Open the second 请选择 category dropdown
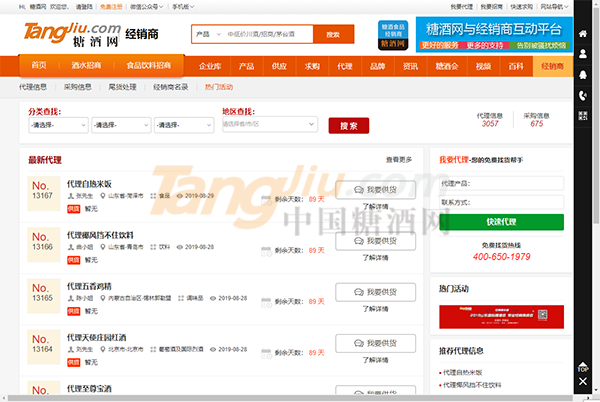600x402 pixels. click(x=121, y=125)
